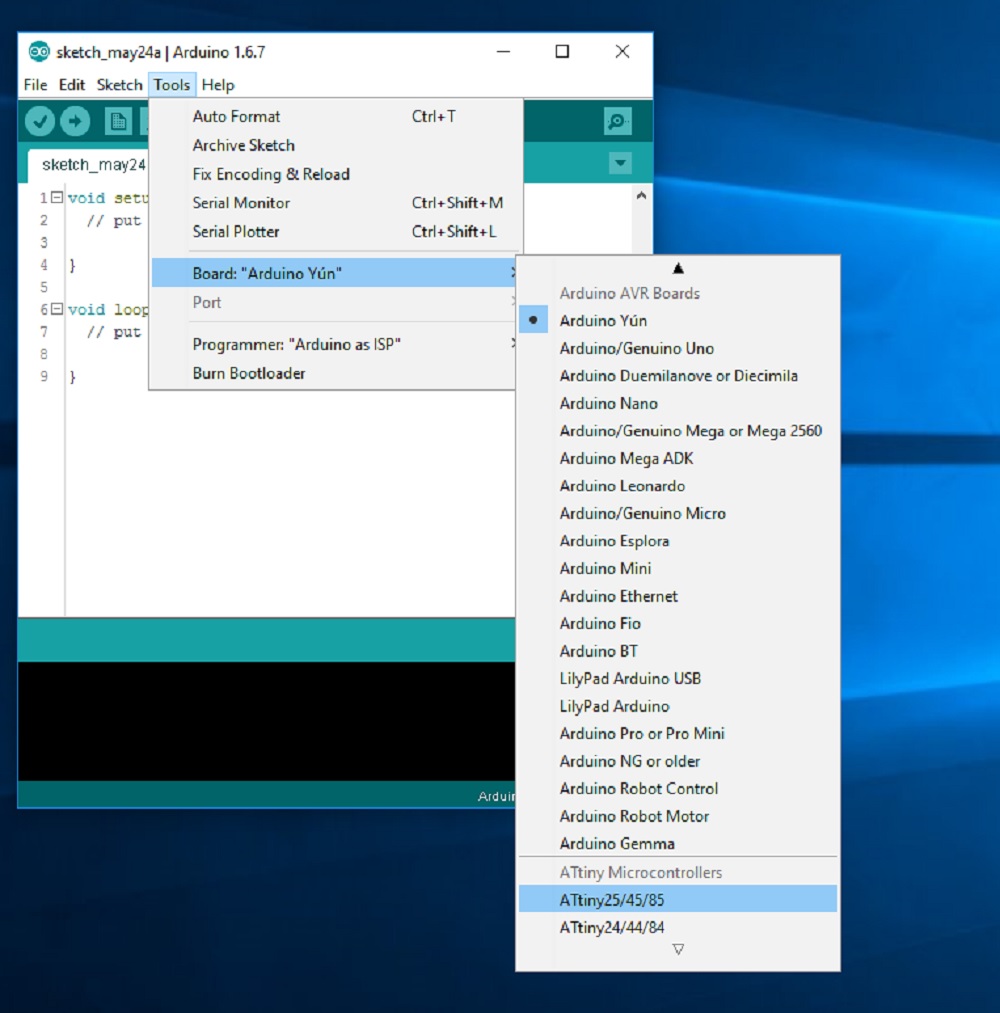This screenshot has height=1013, width=1000.
Task: Click line 8 in the code editor
Action: (291, 354)
